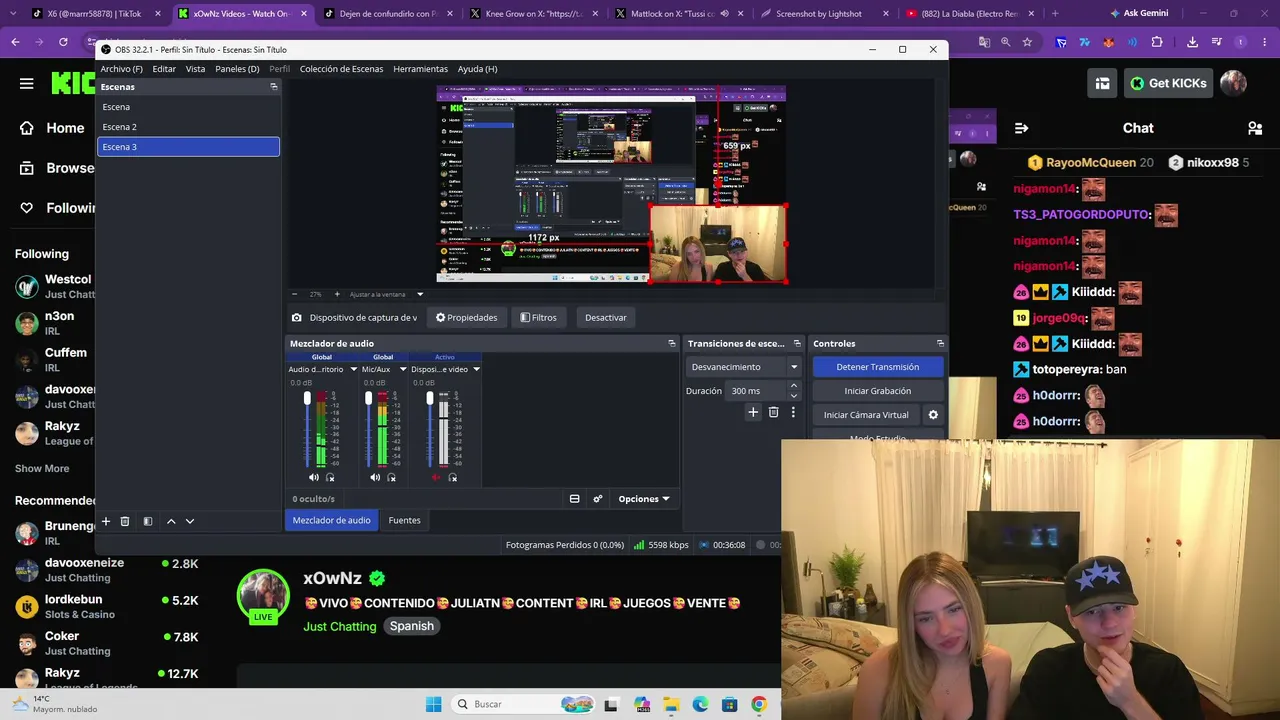Zoom in the OBS preview

pyautogui.click(x=337, y=294)
